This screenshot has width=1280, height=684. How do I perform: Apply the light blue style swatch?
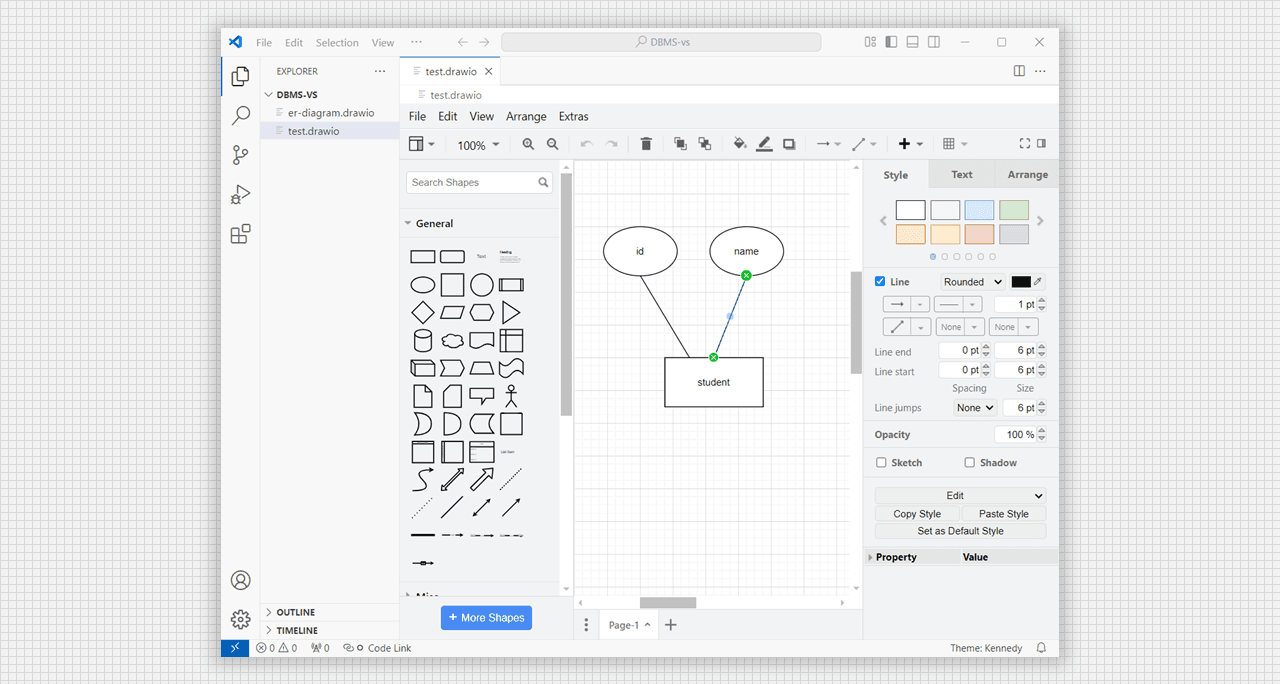979,210
